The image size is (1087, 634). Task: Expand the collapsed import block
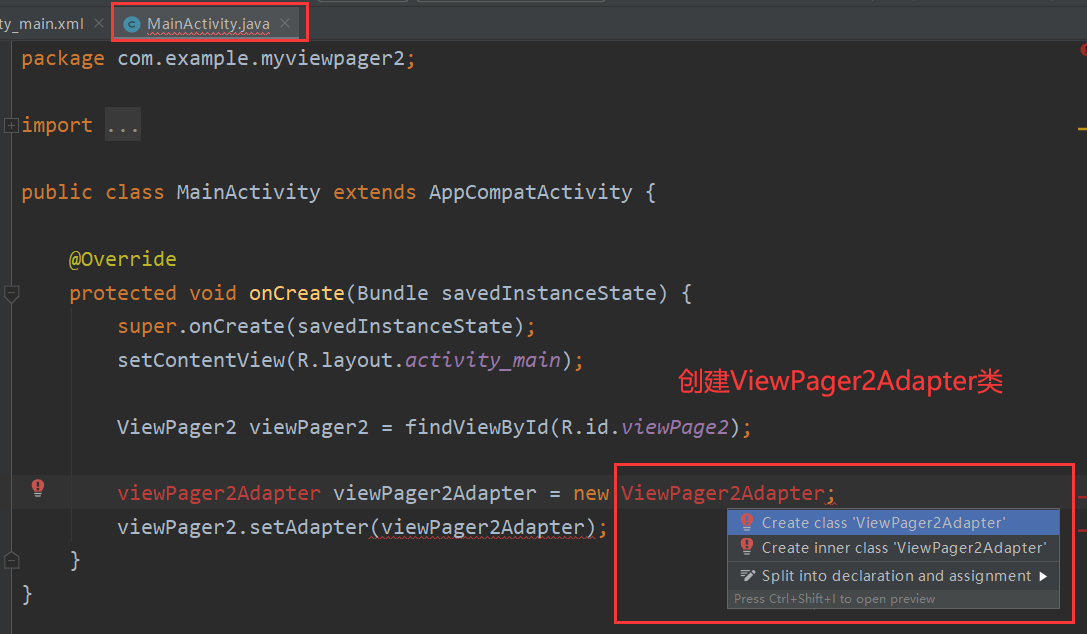click(x=11, y=125)
